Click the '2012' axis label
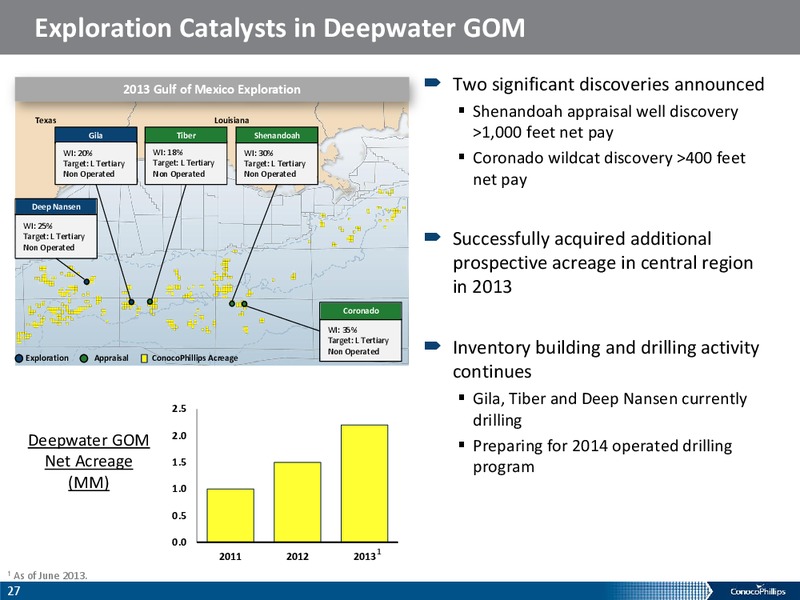Image resolution: width=800 pixels, height=600 pixels. click(x=297, y=557)
